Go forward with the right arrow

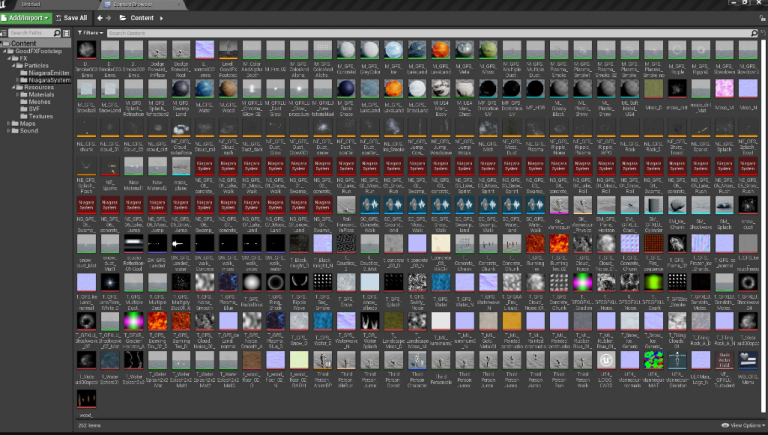[108, 18]
